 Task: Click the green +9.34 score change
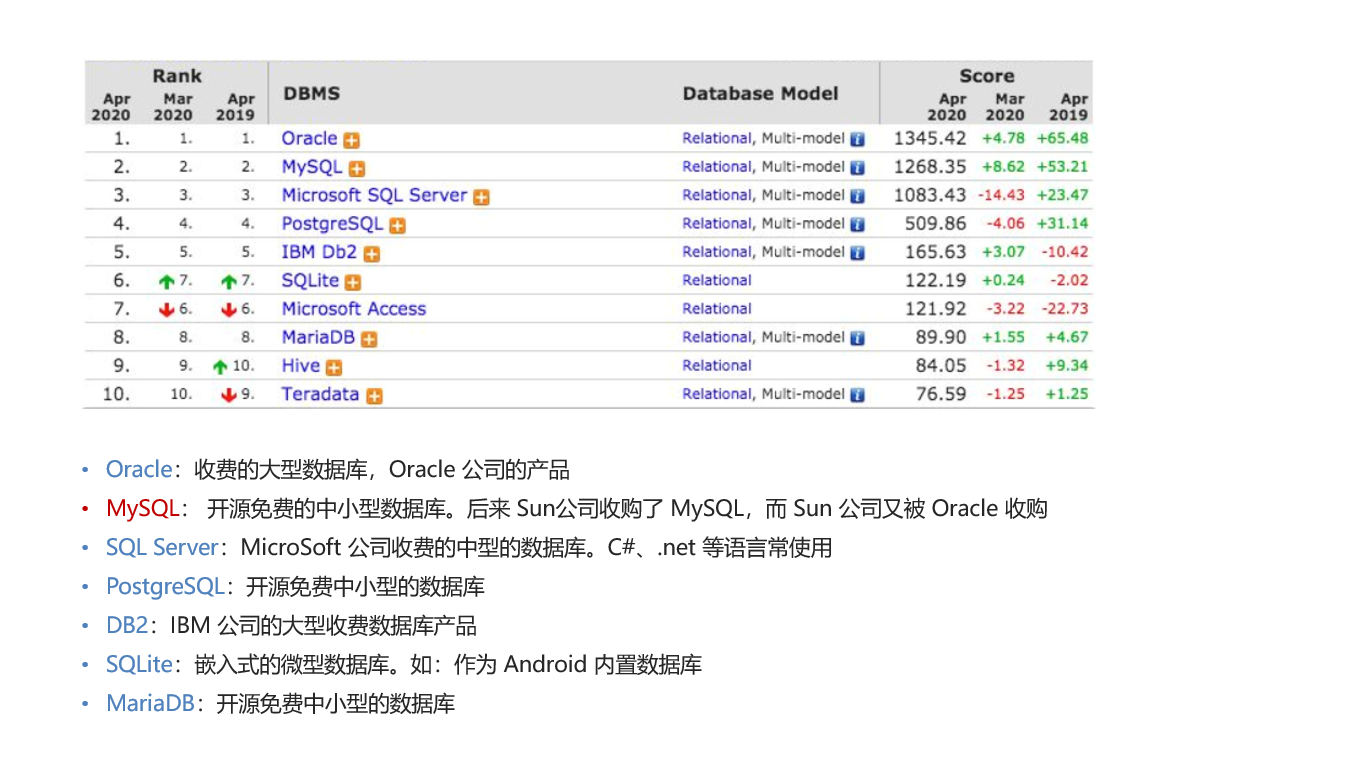tap(1067, 366)
